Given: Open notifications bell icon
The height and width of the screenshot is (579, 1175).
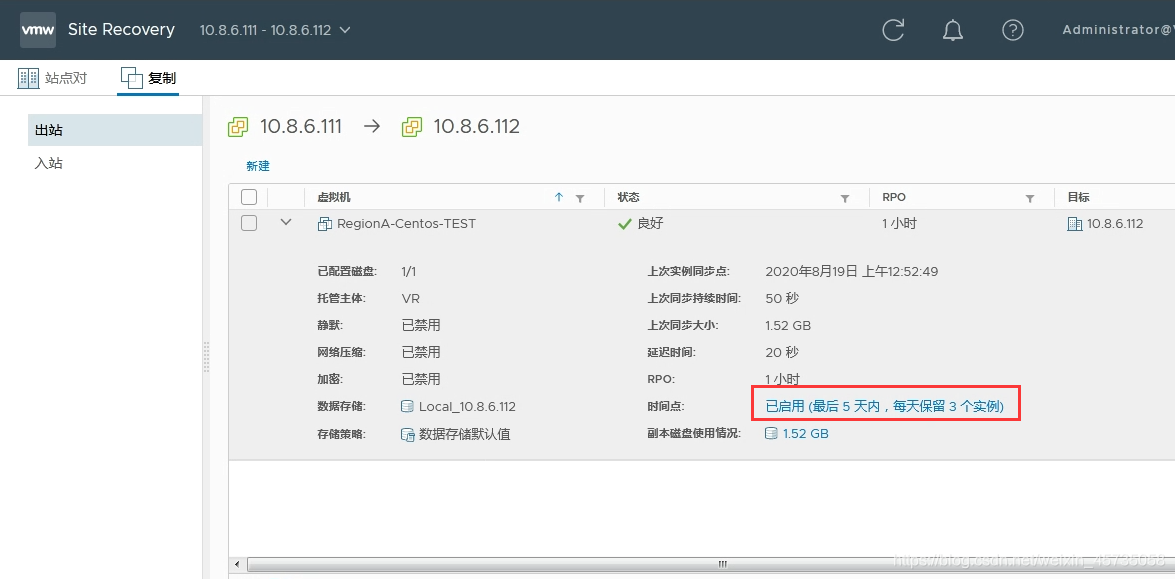Looking at the screenshot, I should point(952,30).
